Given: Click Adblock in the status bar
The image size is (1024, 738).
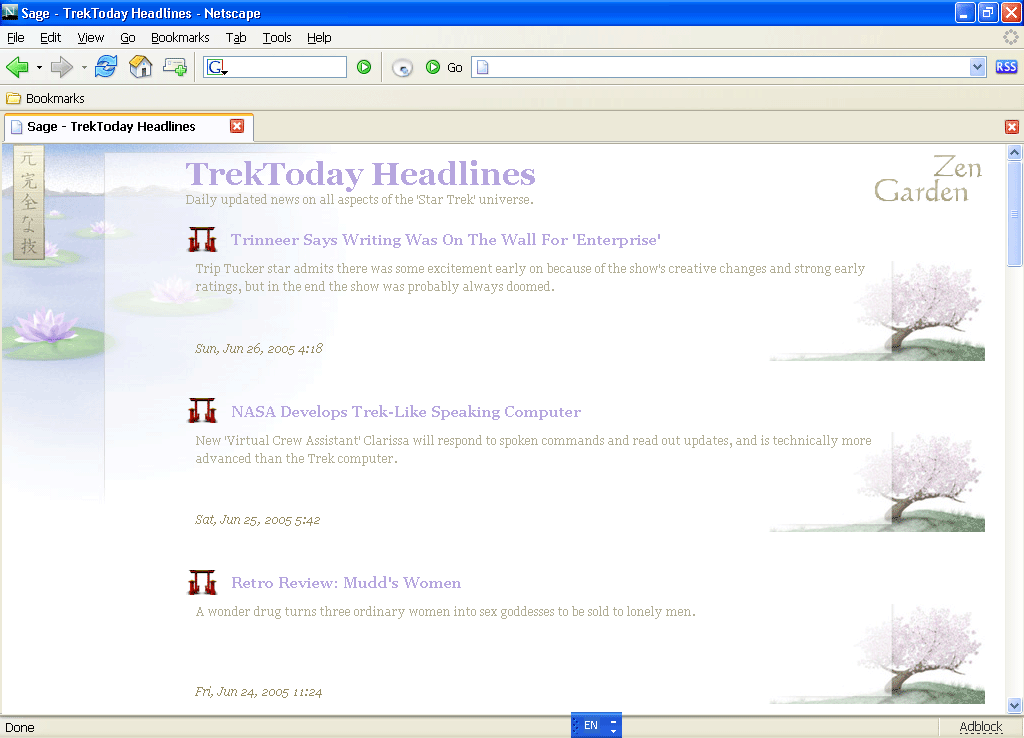Looking at the screenshot, I should (x=980, y=727).
